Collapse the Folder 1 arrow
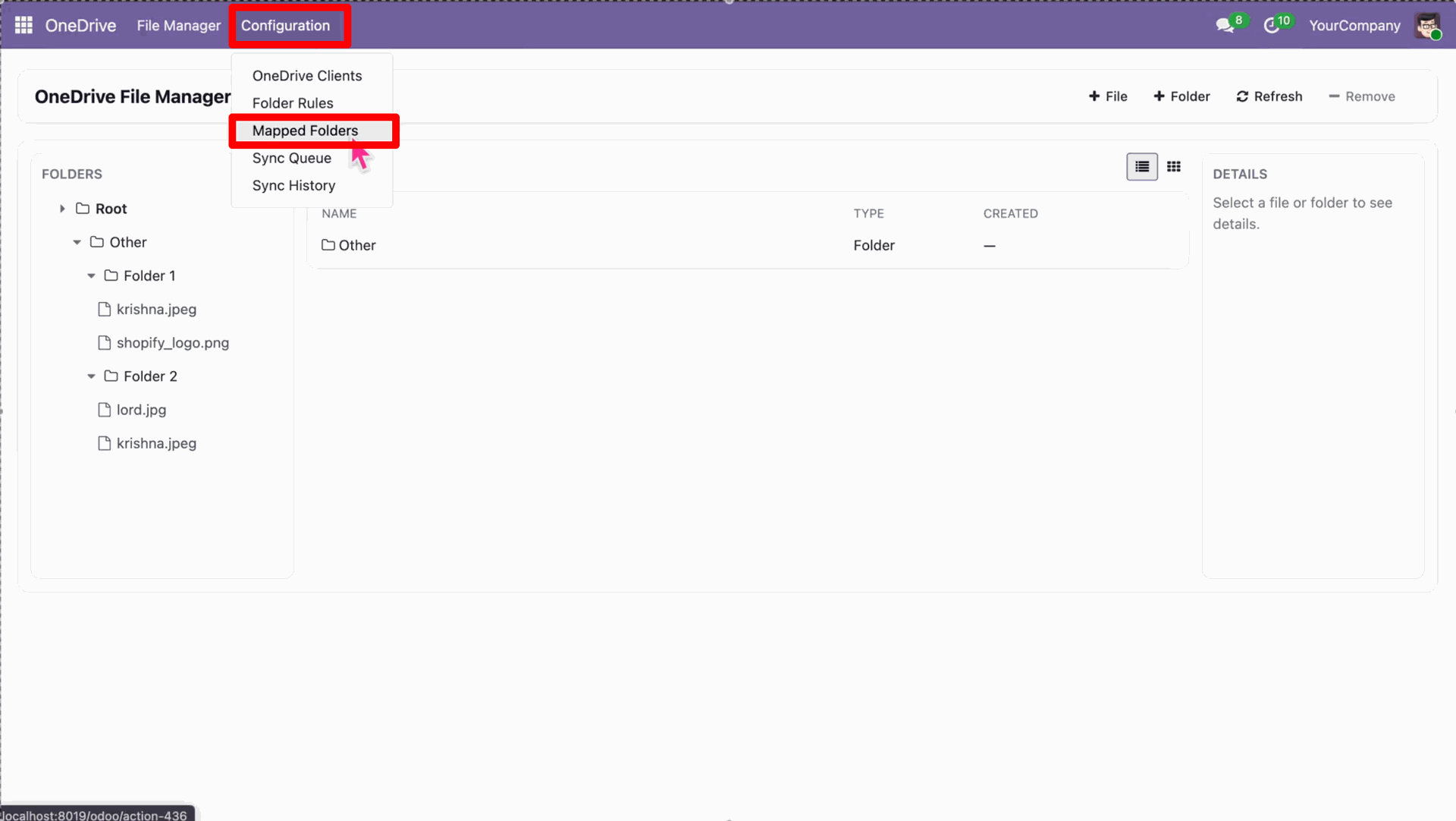1456x821 pixels. 91,275
